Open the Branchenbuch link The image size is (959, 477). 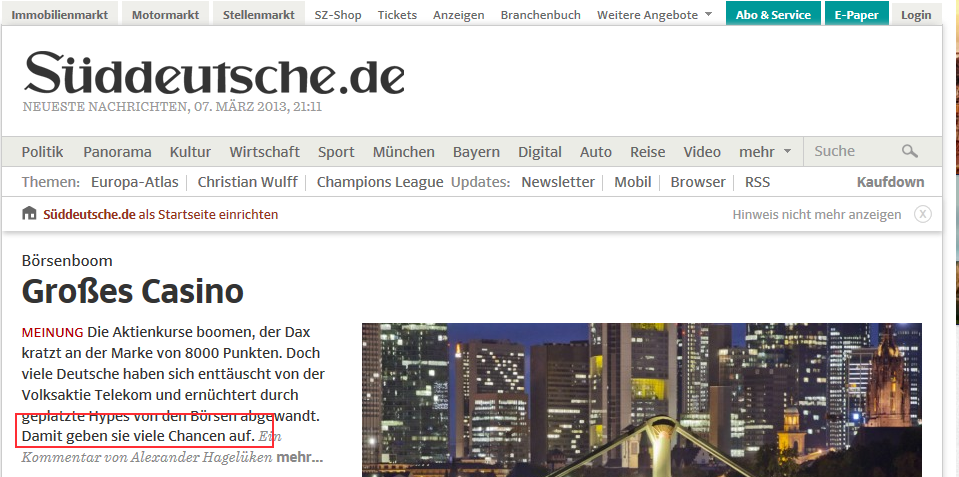[541, 15]
